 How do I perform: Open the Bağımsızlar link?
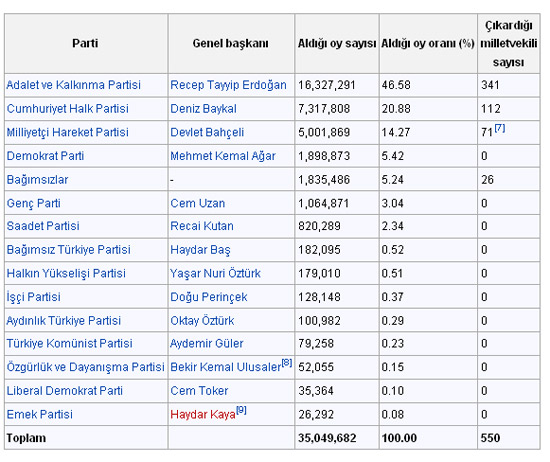coord(37,180)
